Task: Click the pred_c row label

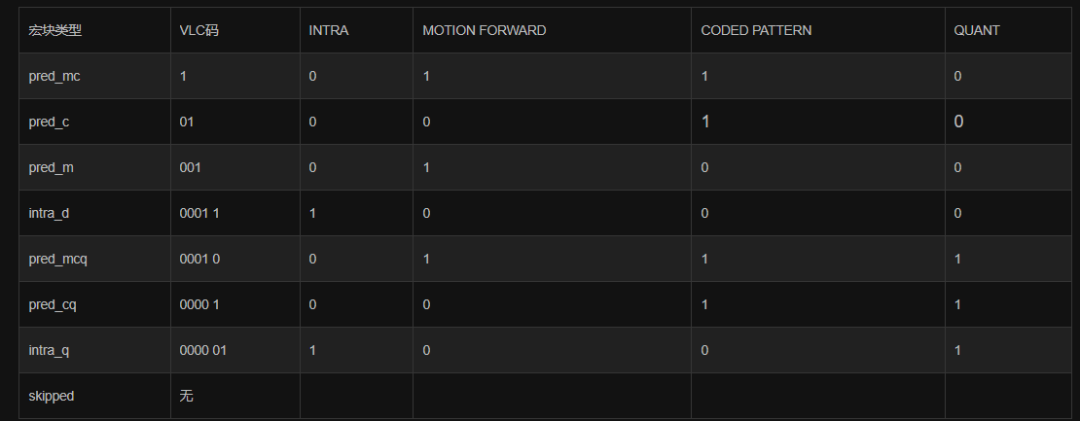Action: pyautogui.click(x=49, y=122)
